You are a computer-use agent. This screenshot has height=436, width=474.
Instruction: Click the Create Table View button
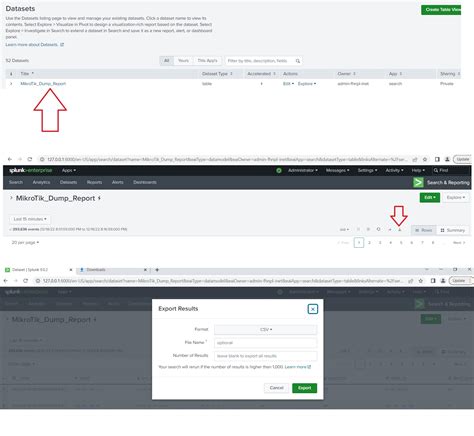(x=441, y=10)
